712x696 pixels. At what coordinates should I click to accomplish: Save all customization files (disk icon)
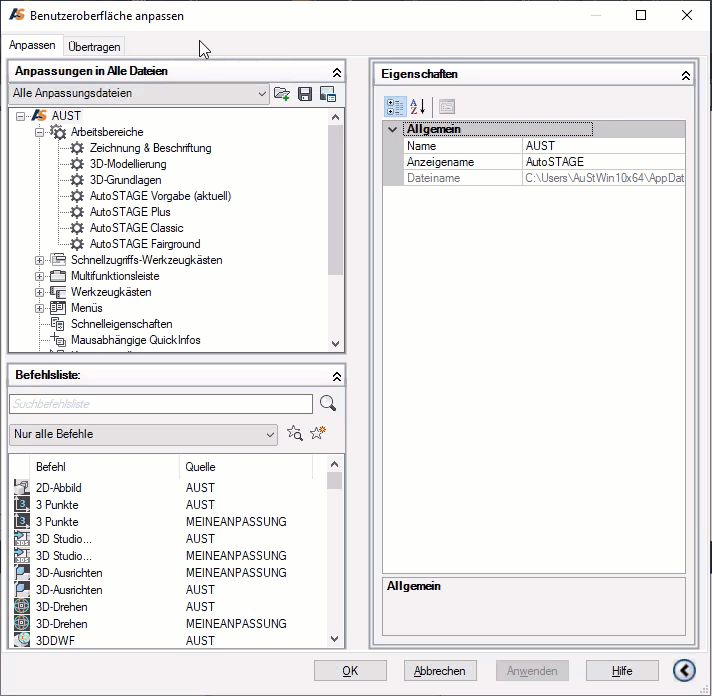click(x=305, y=94)
